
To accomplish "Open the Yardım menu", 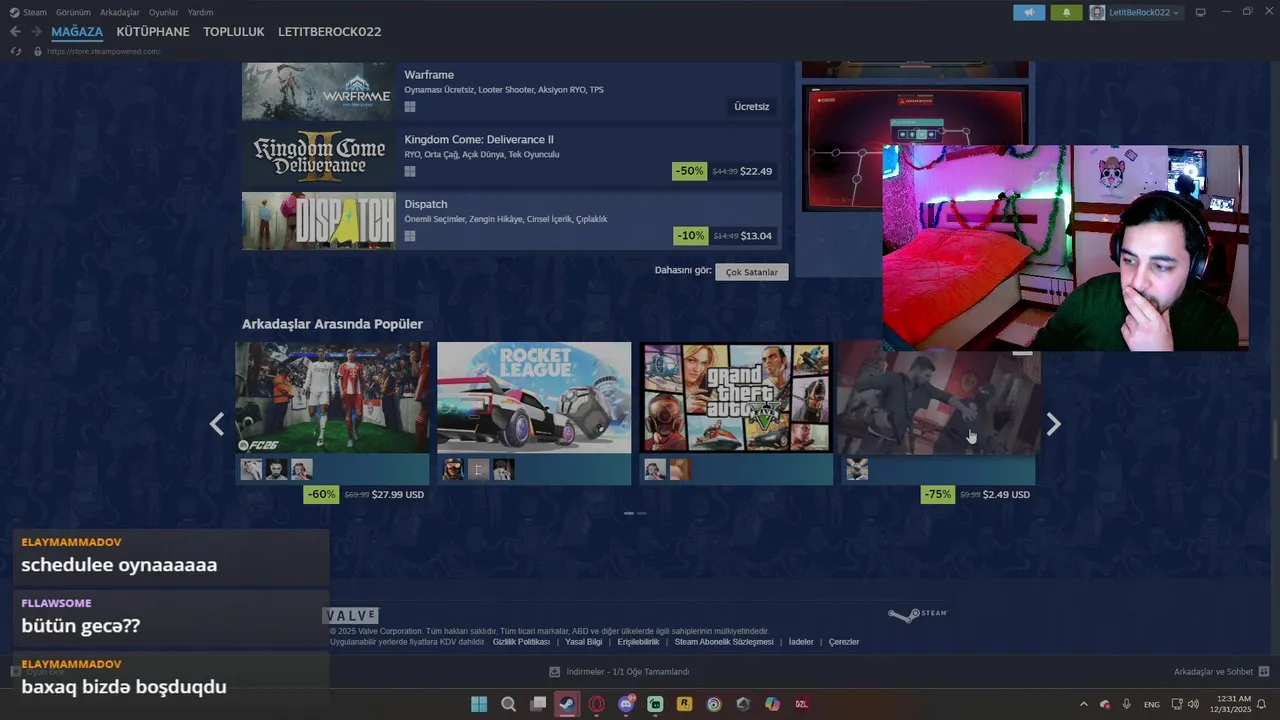I will [200, 12].
